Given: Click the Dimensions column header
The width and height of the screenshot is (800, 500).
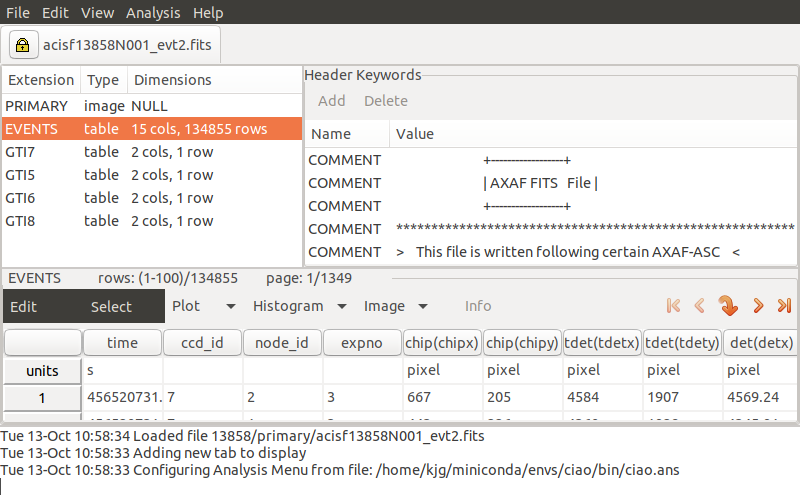Looking at the screenshot, I should [172, 80].
